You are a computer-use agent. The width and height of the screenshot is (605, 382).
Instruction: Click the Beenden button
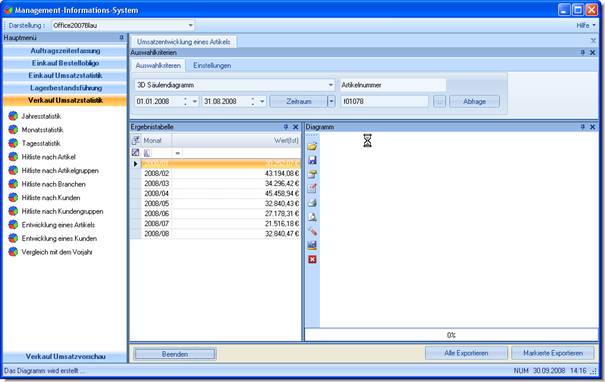point(175,354)
